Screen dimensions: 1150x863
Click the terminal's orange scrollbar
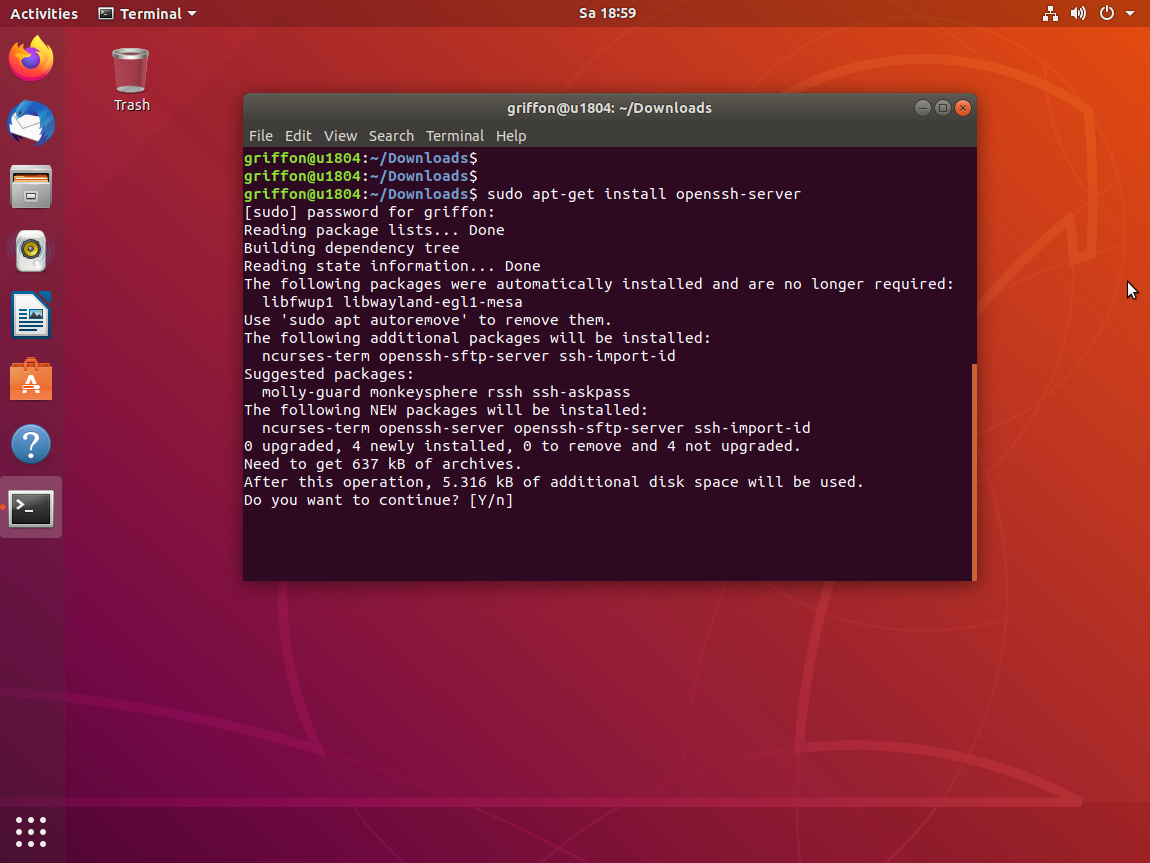[x=973, y=471]
